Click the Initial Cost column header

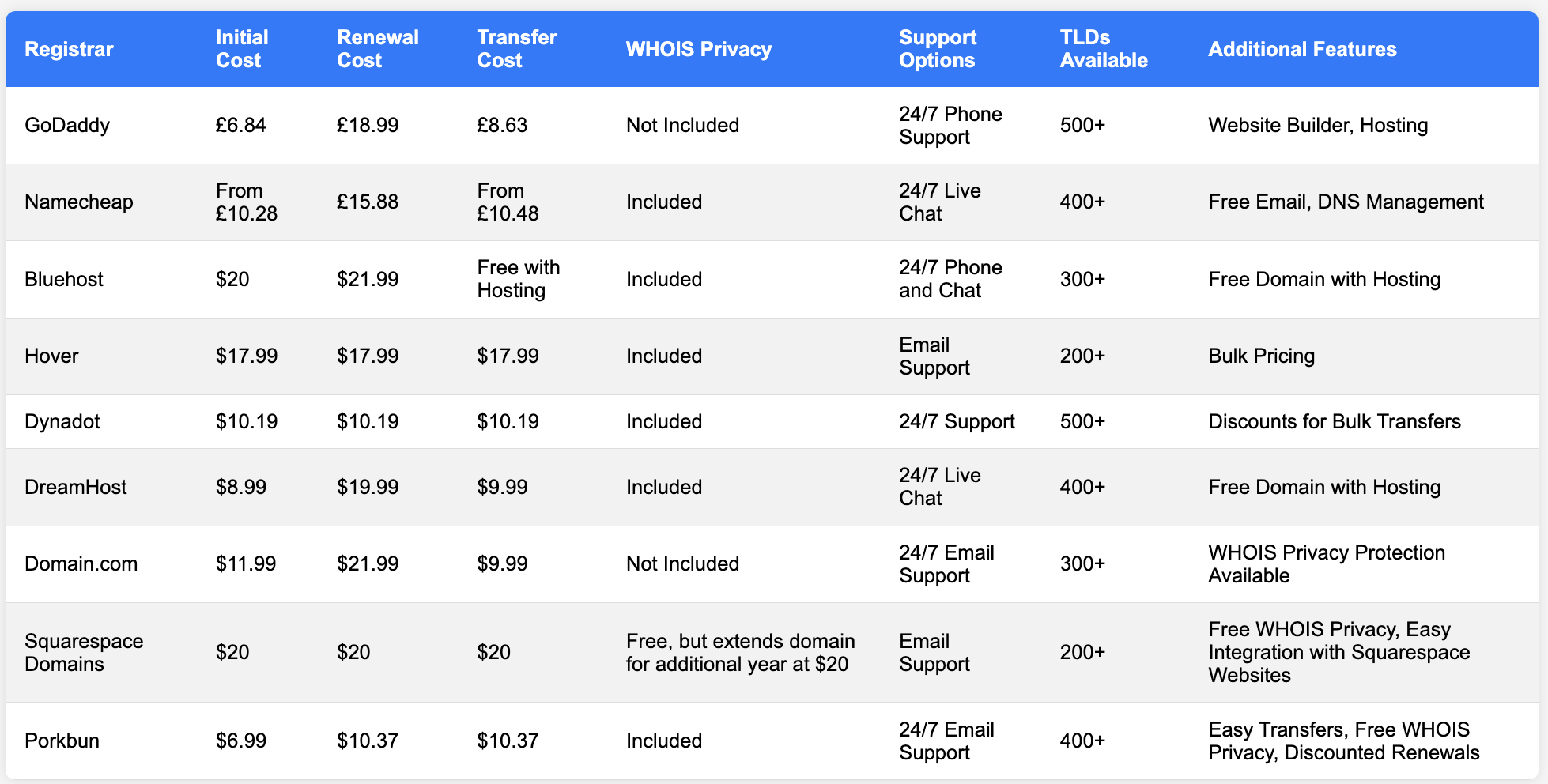pos(242,49)
